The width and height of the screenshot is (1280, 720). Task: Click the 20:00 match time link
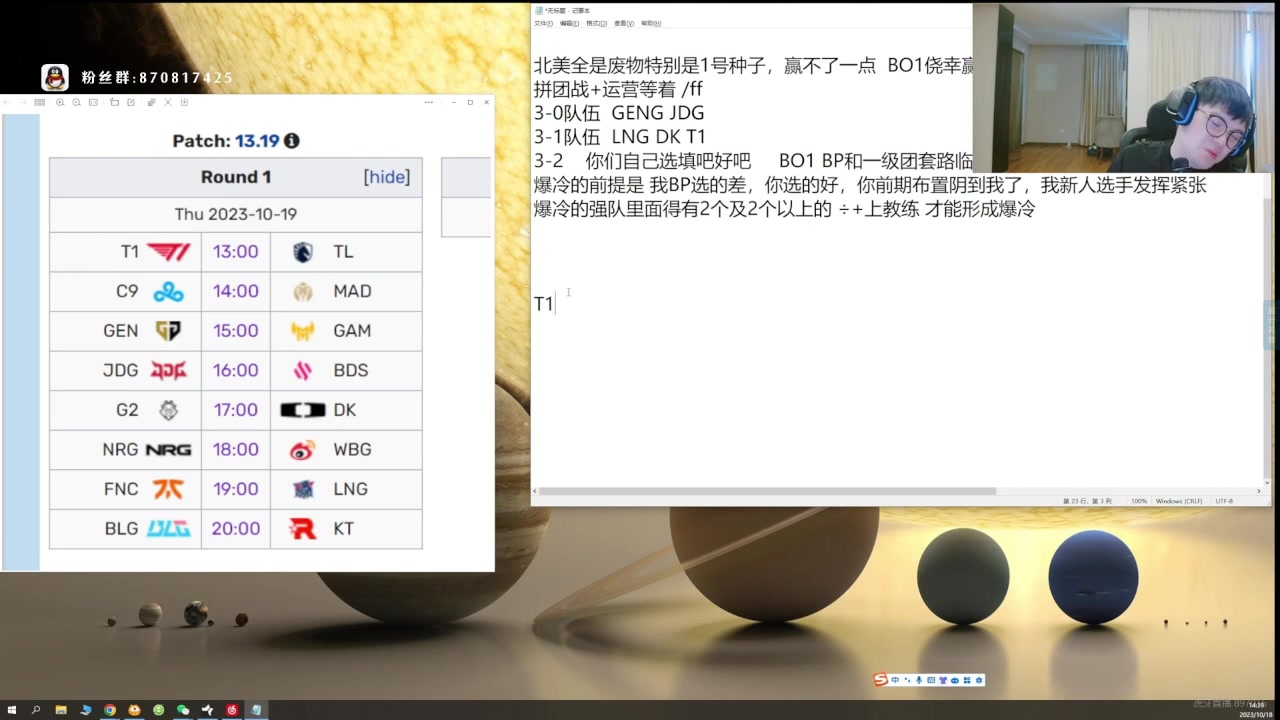pos(236,529)
